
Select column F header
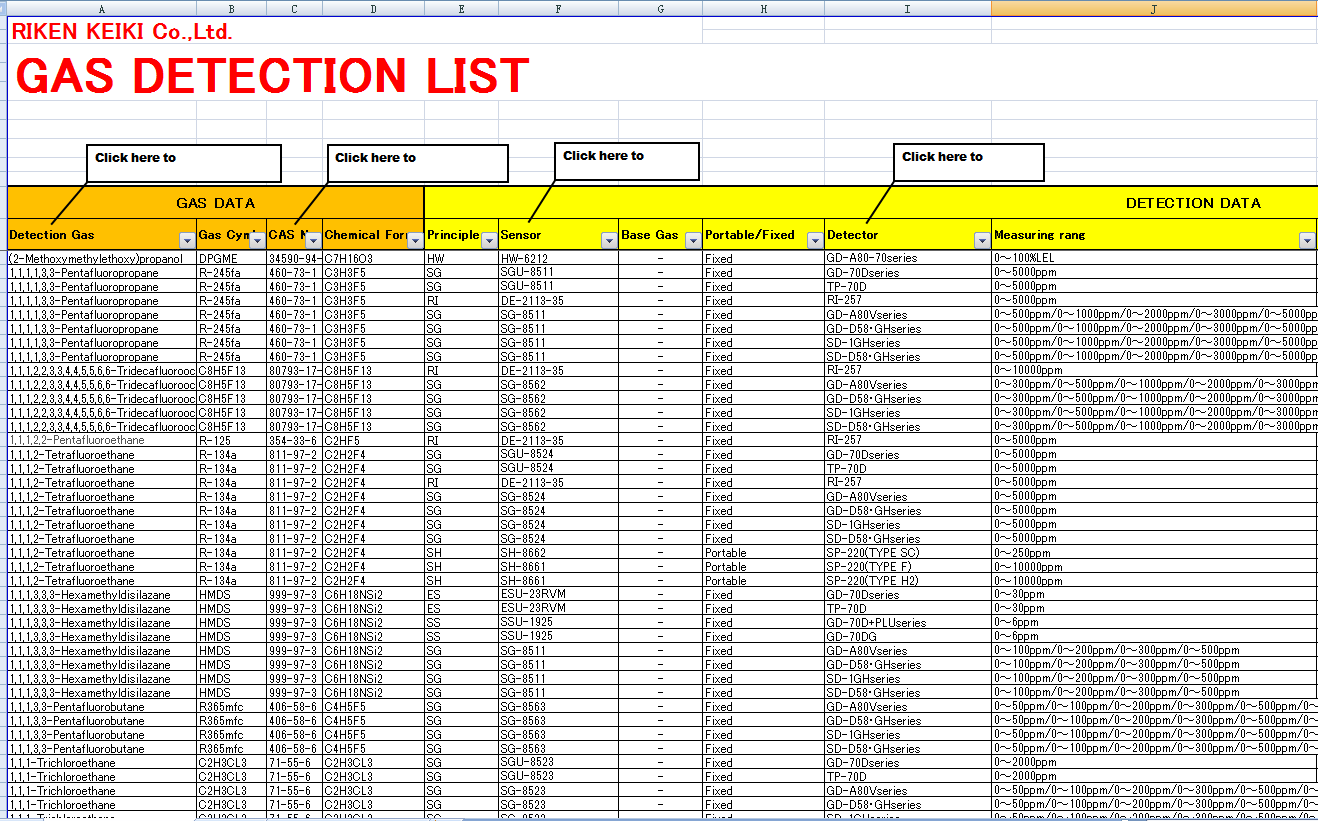[x=558, y=8]
